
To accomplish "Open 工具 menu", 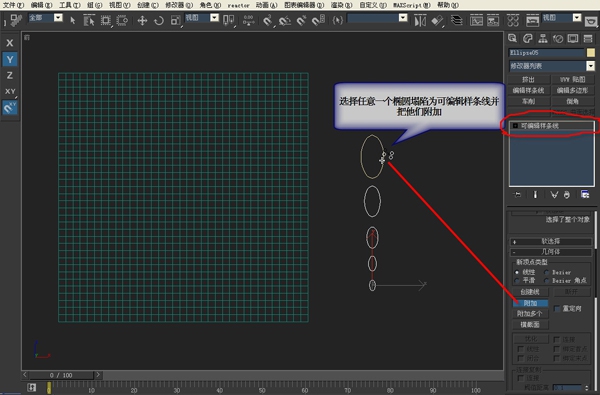I will tap(70, 5).
